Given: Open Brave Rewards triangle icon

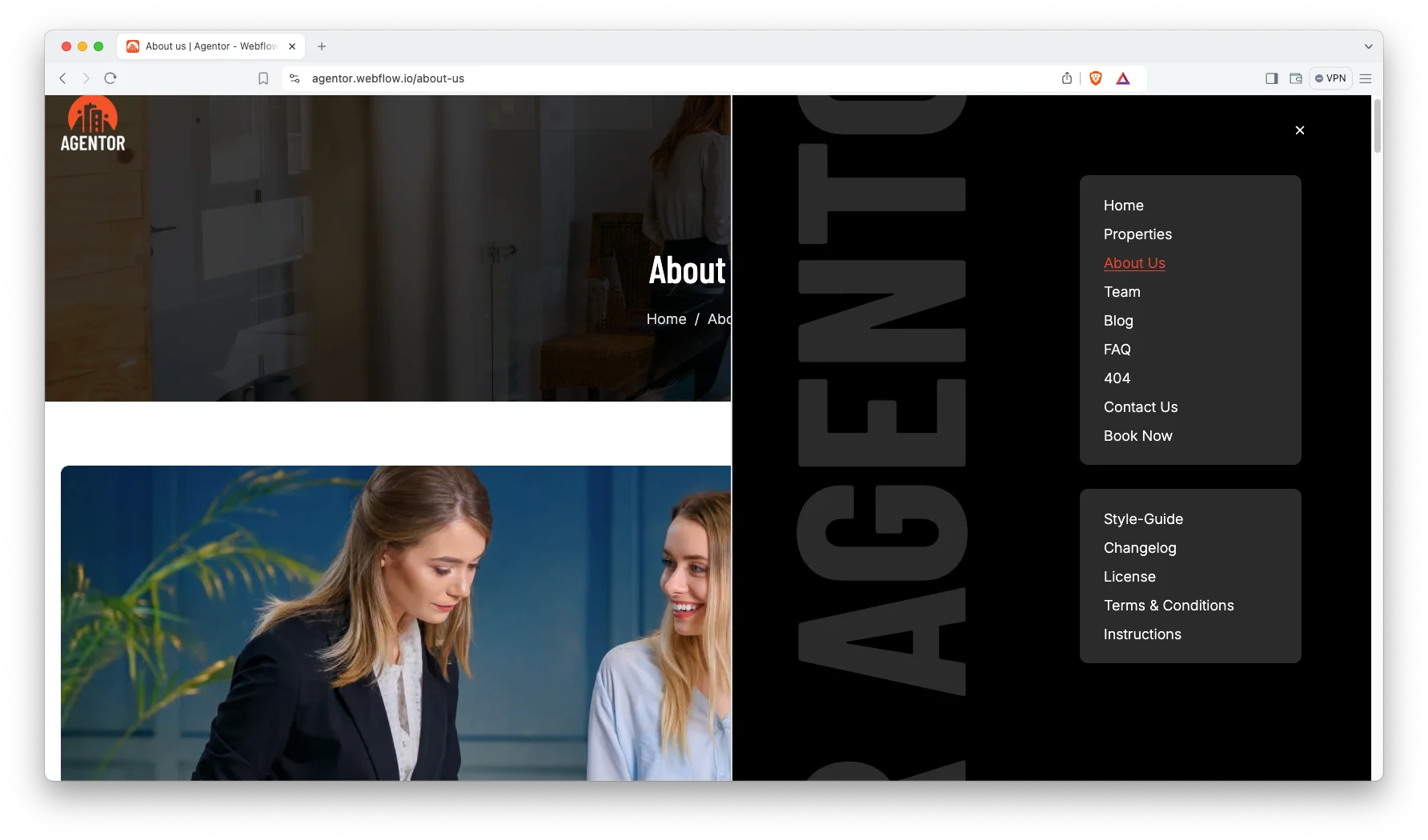Looking at the screenshot, I should tap(1123, 78).
